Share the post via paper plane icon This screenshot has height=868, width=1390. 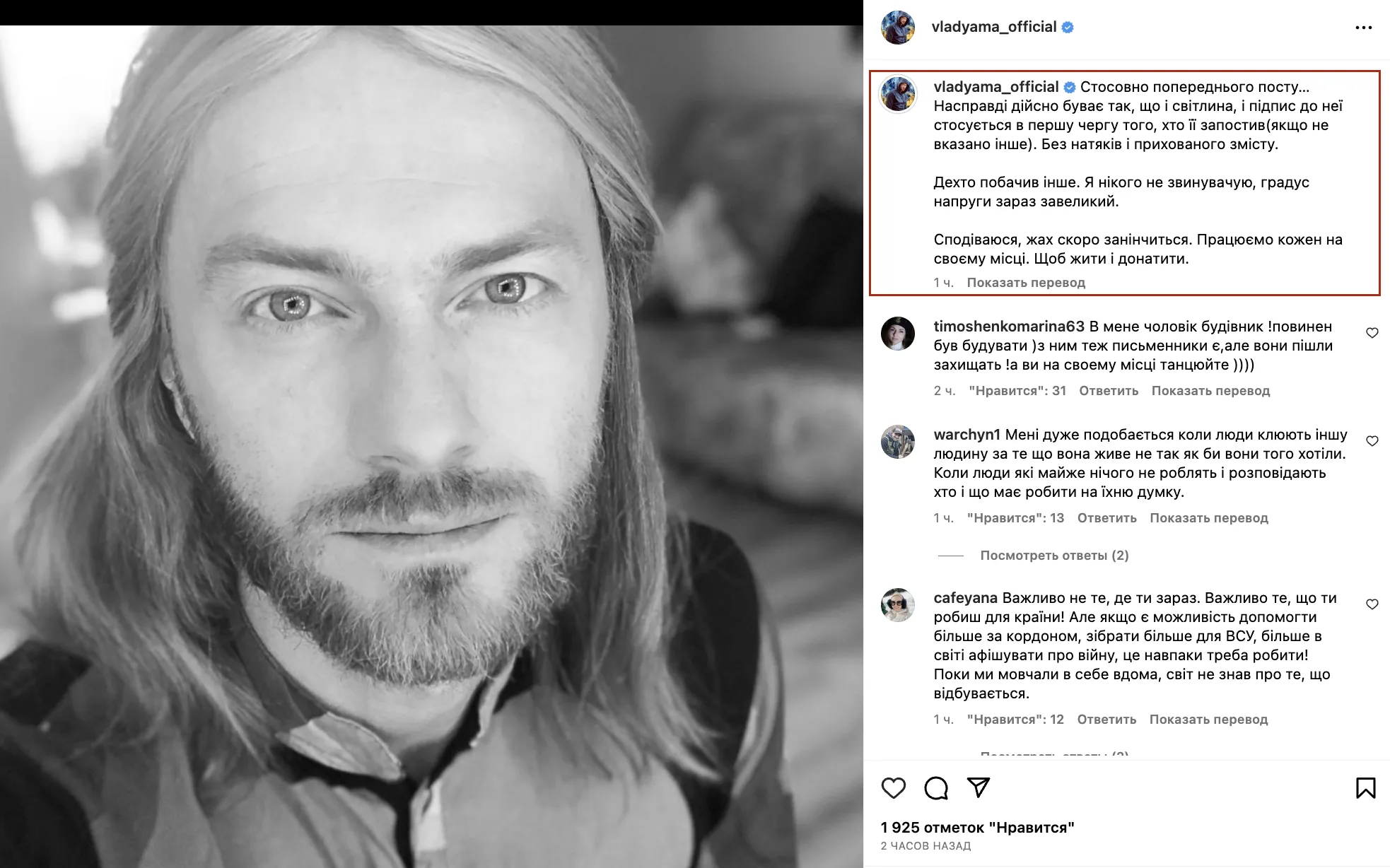[979, 787]
